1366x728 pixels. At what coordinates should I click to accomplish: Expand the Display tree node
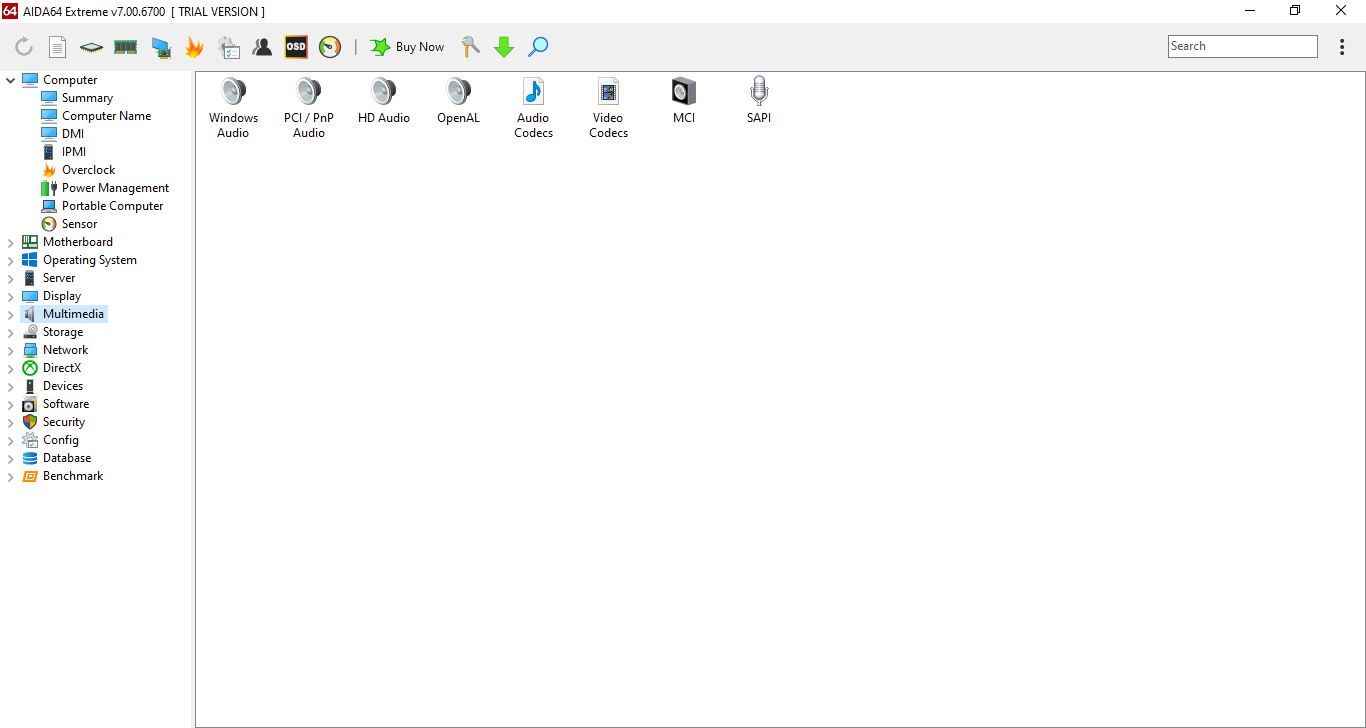(11, 296)
